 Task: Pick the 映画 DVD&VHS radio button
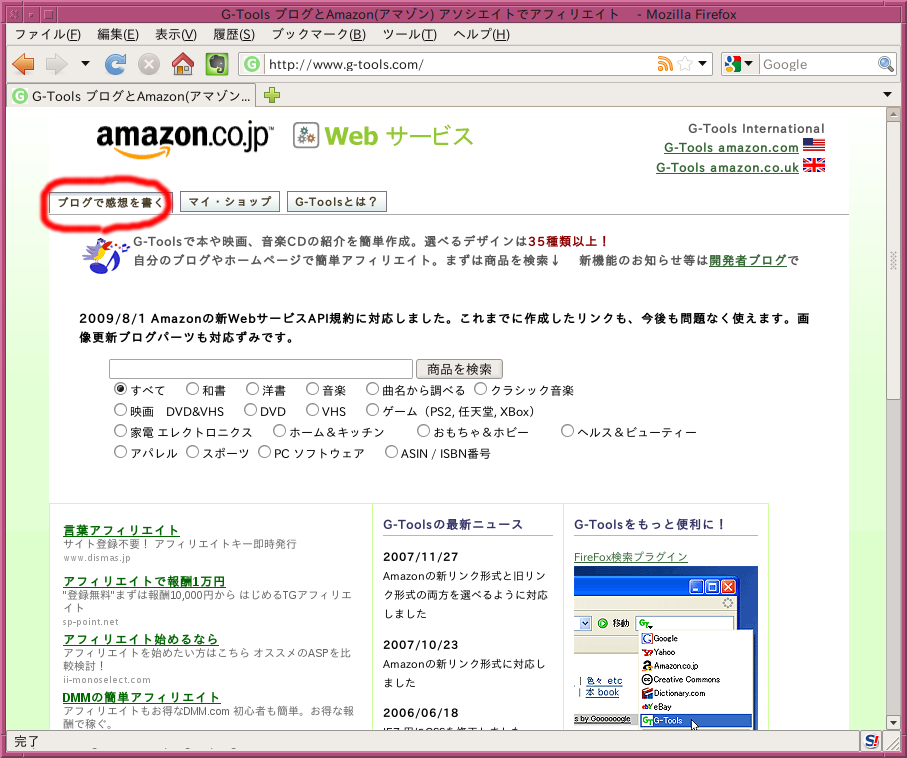[120, 410]
